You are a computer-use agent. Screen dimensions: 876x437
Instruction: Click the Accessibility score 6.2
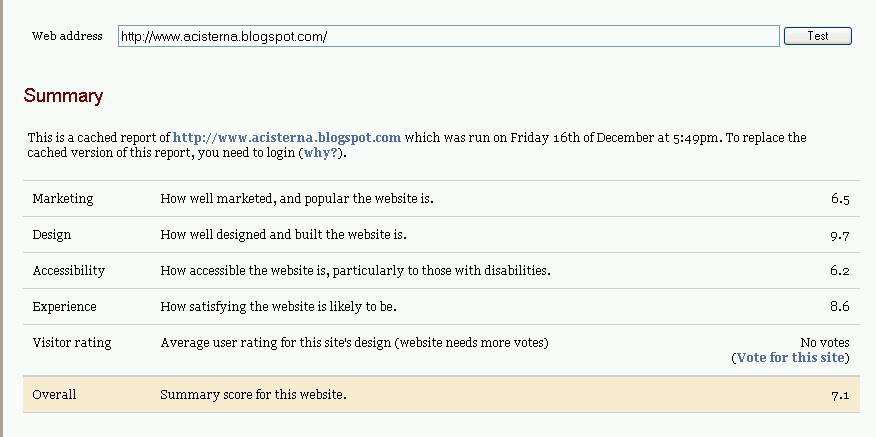[x=840, y=272]
